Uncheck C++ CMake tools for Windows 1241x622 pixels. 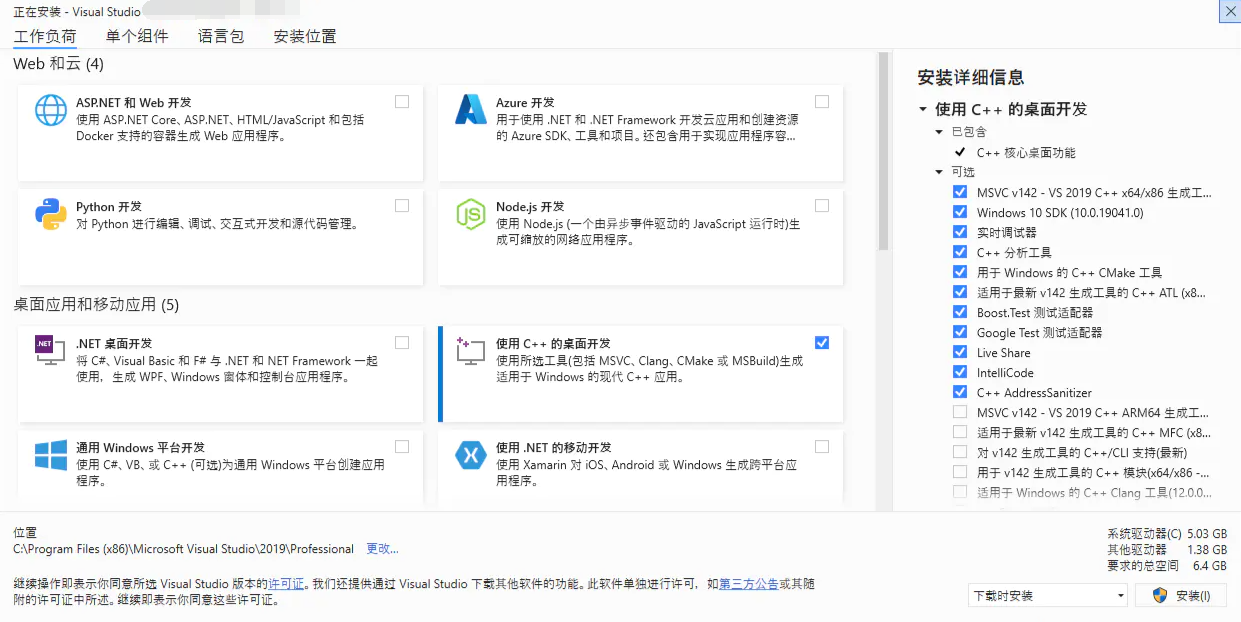(960, 272)
